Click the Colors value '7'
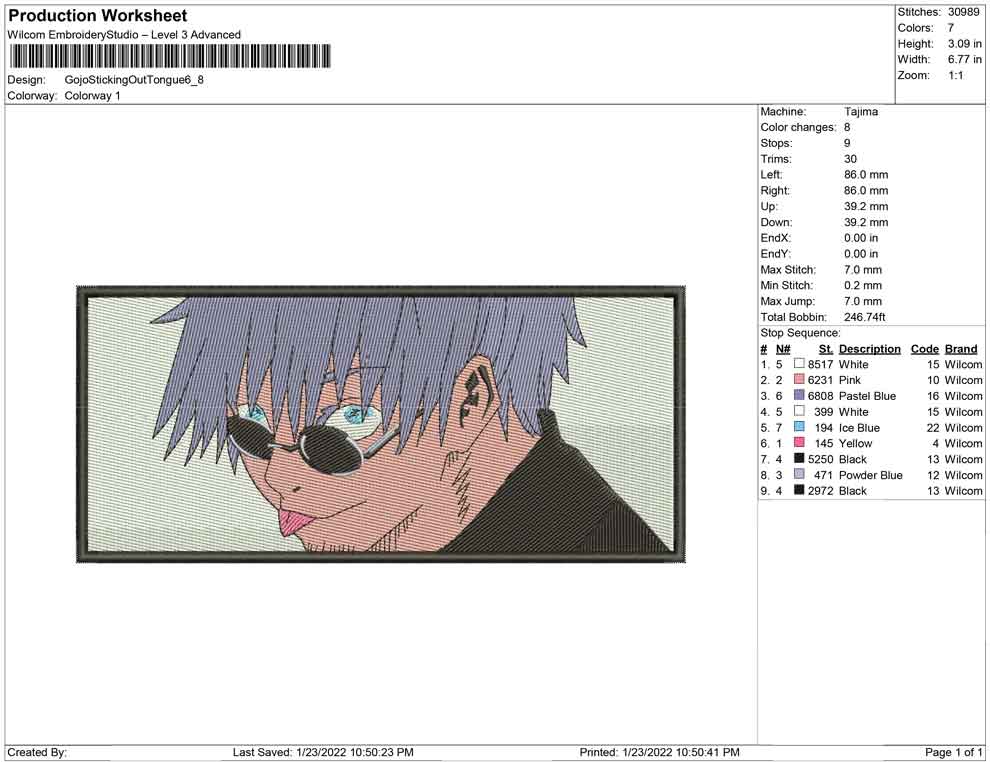Viewport: 990px width, 762px height. (951, 28)
